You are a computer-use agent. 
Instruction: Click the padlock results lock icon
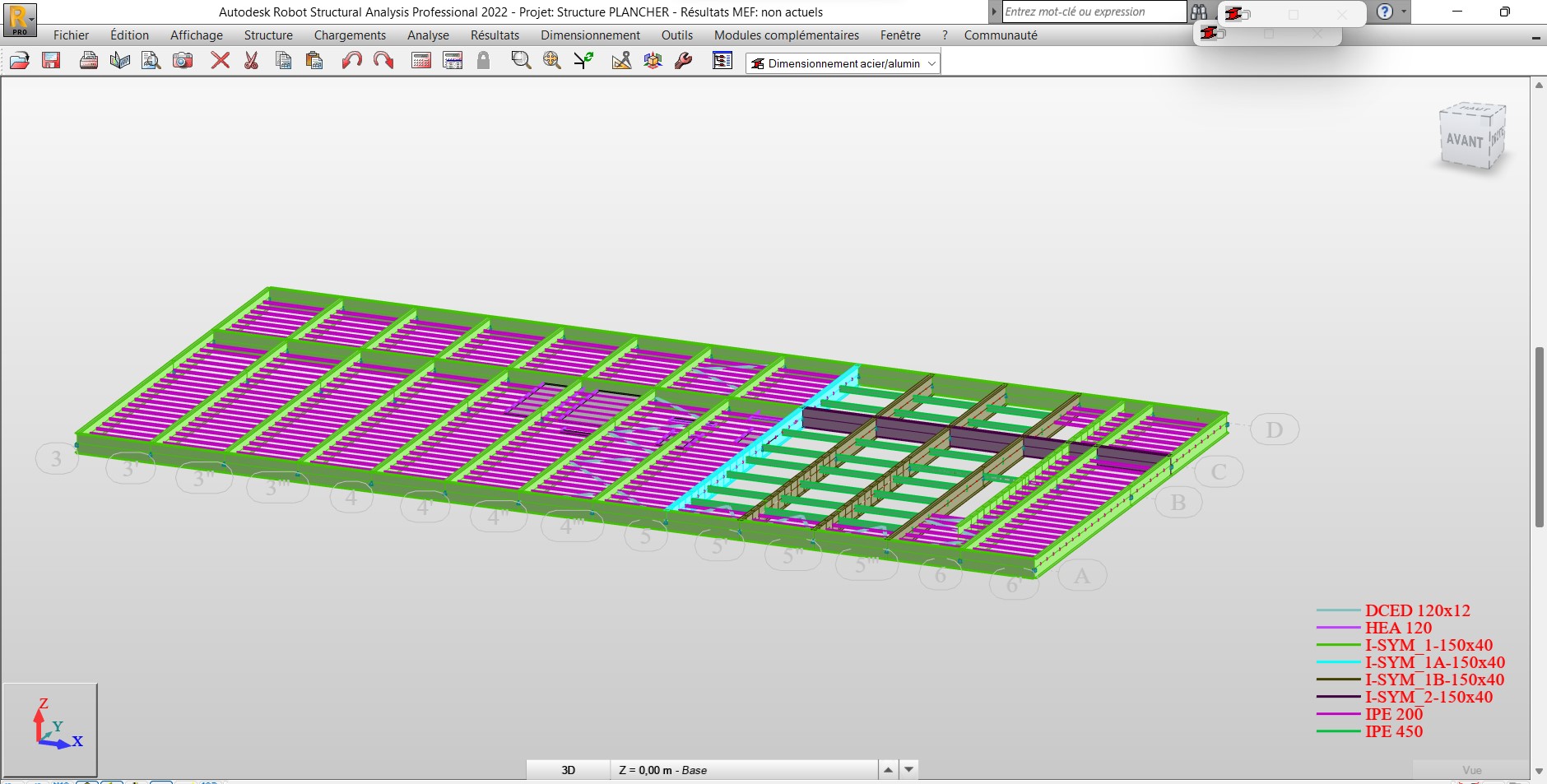click(x=484, y=61)
